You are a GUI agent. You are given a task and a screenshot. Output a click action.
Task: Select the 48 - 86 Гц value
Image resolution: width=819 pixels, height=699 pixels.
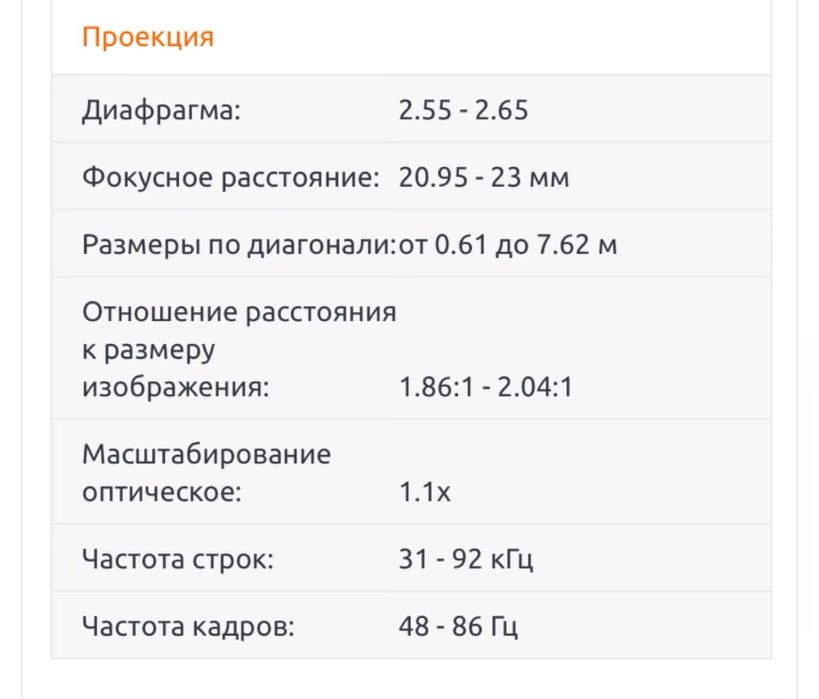tap(458, 628)
